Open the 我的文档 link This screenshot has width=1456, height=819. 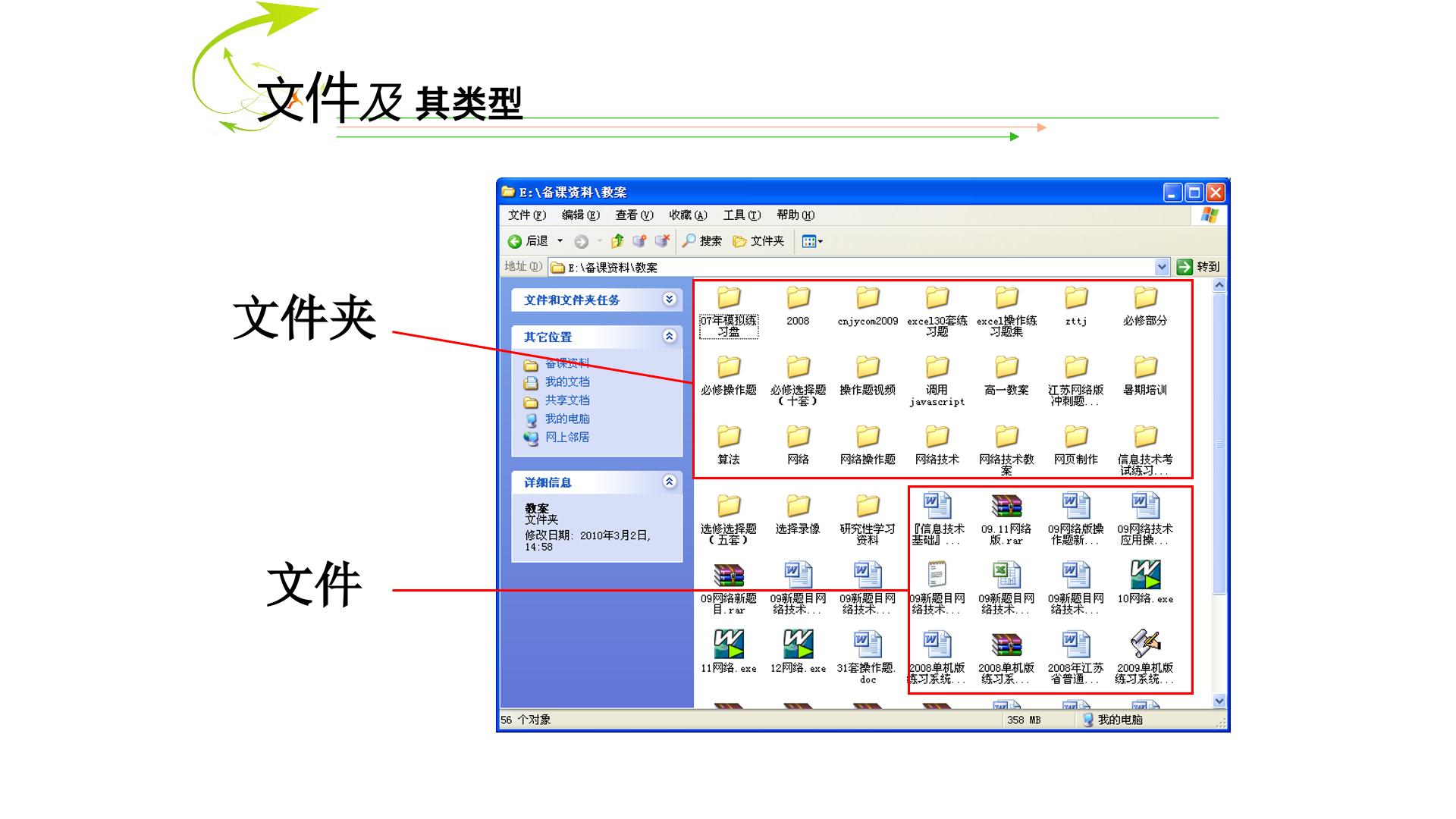[567, 382]
